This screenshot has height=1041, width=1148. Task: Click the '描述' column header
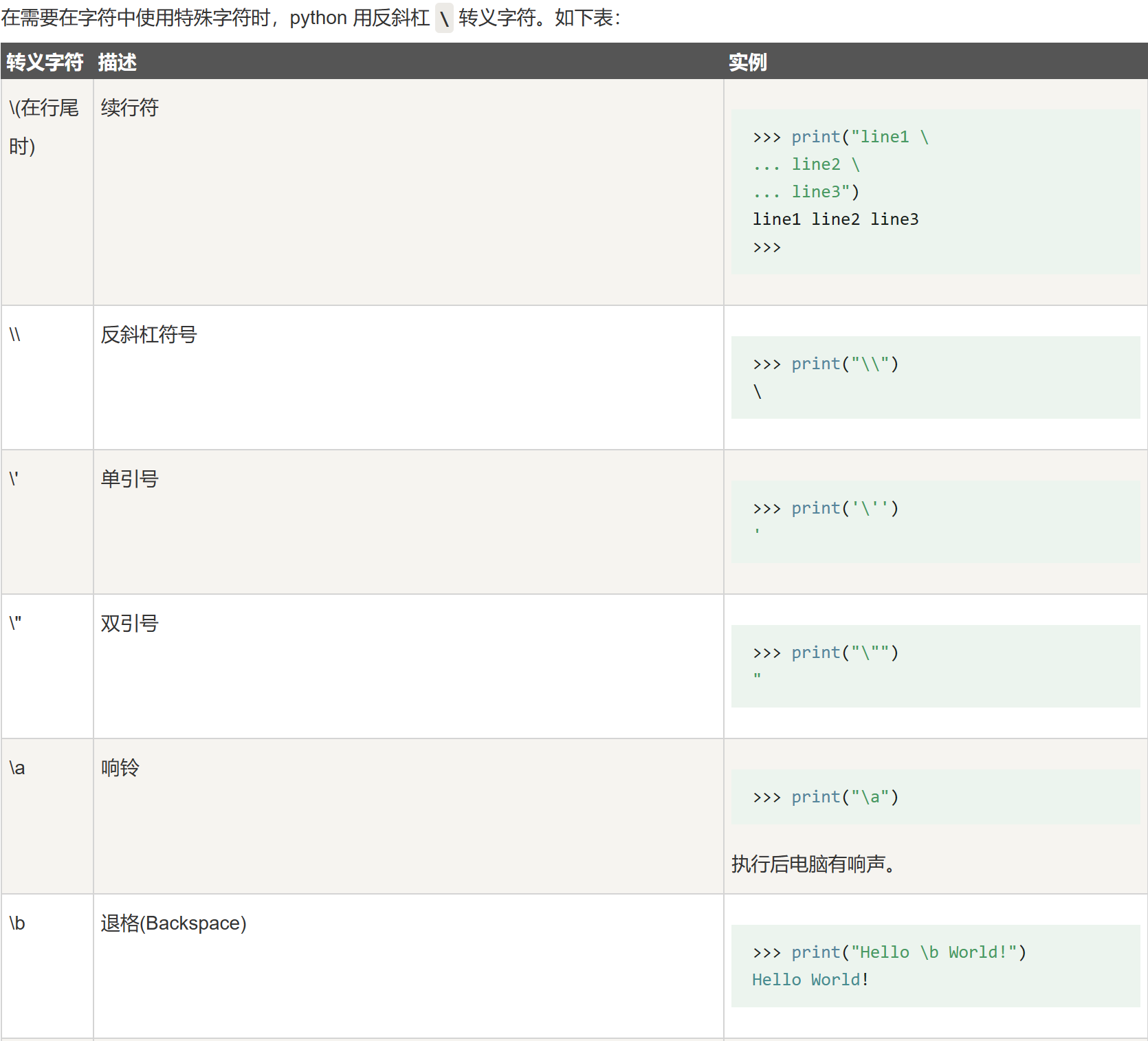pos(408,62)
